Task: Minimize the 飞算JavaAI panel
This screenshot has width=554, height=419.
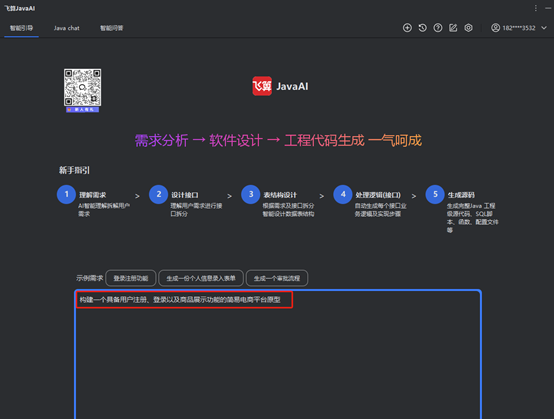Action: [x=548, y=8]
